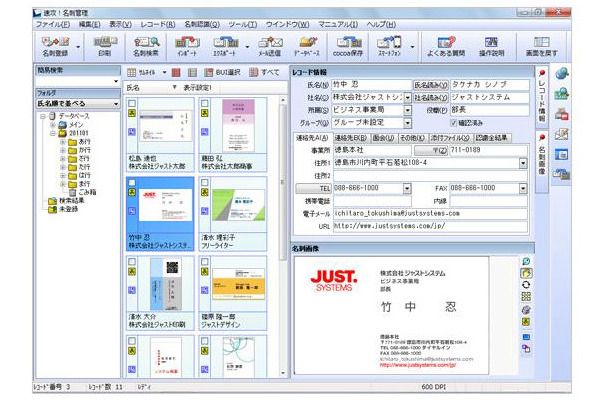
Task: Open the 名刺登録 card registration tool
Action: pyautogui.click(x=55, y=47)
